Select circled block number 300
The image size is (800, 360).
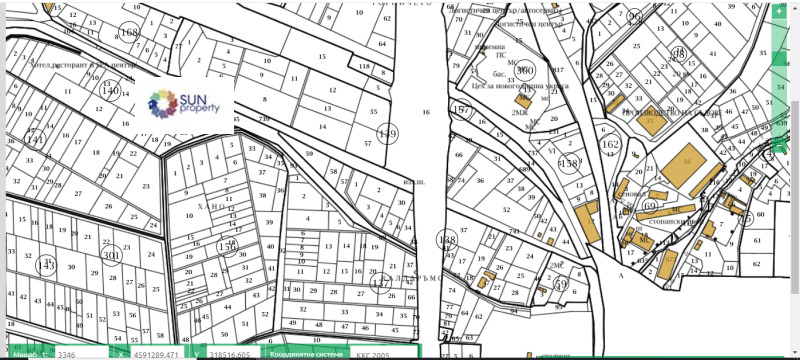pyautogui.click(x=524, y=70)
